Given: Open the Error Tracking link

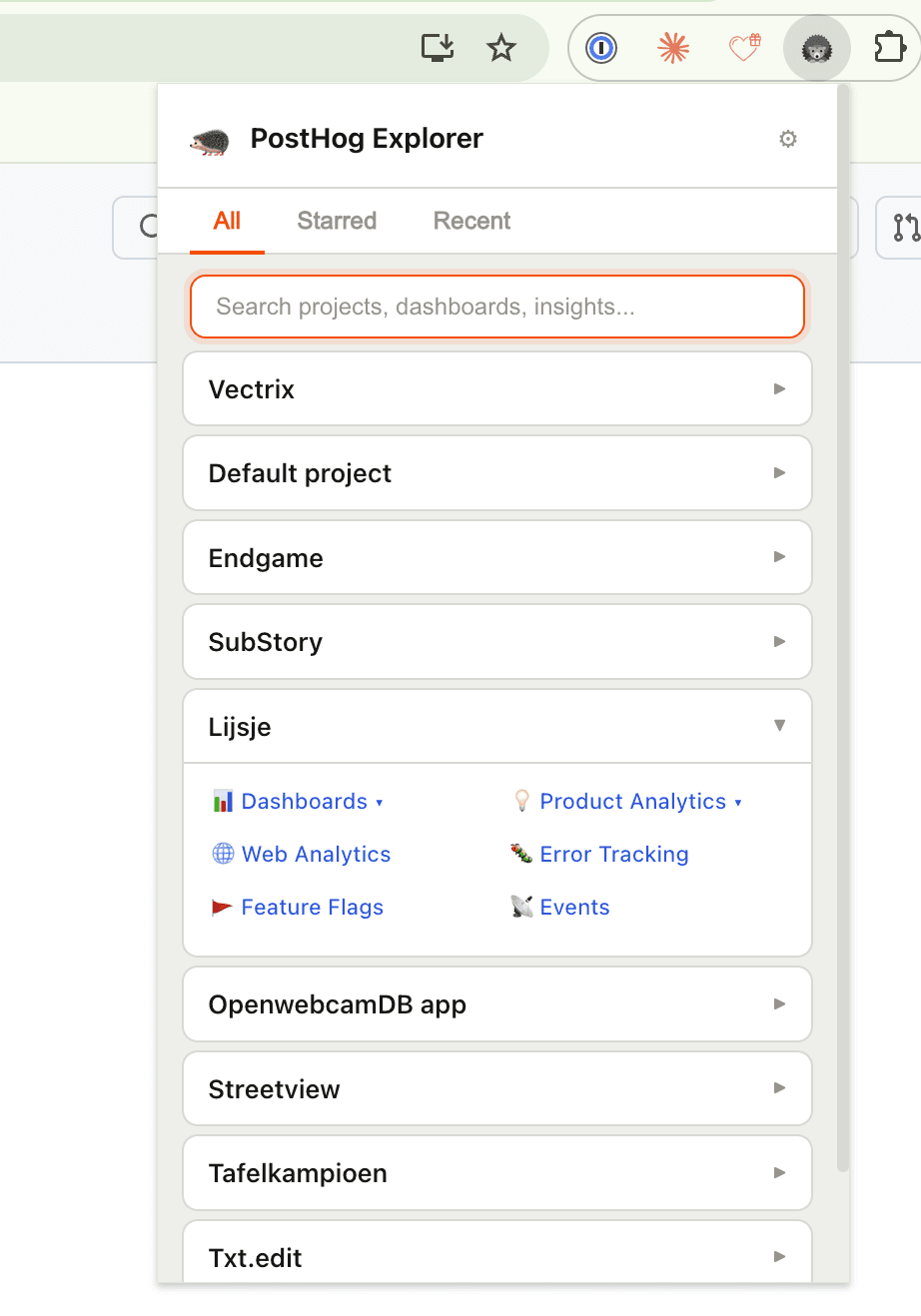Looking at the screenshot, I should [x=614, y=854].
